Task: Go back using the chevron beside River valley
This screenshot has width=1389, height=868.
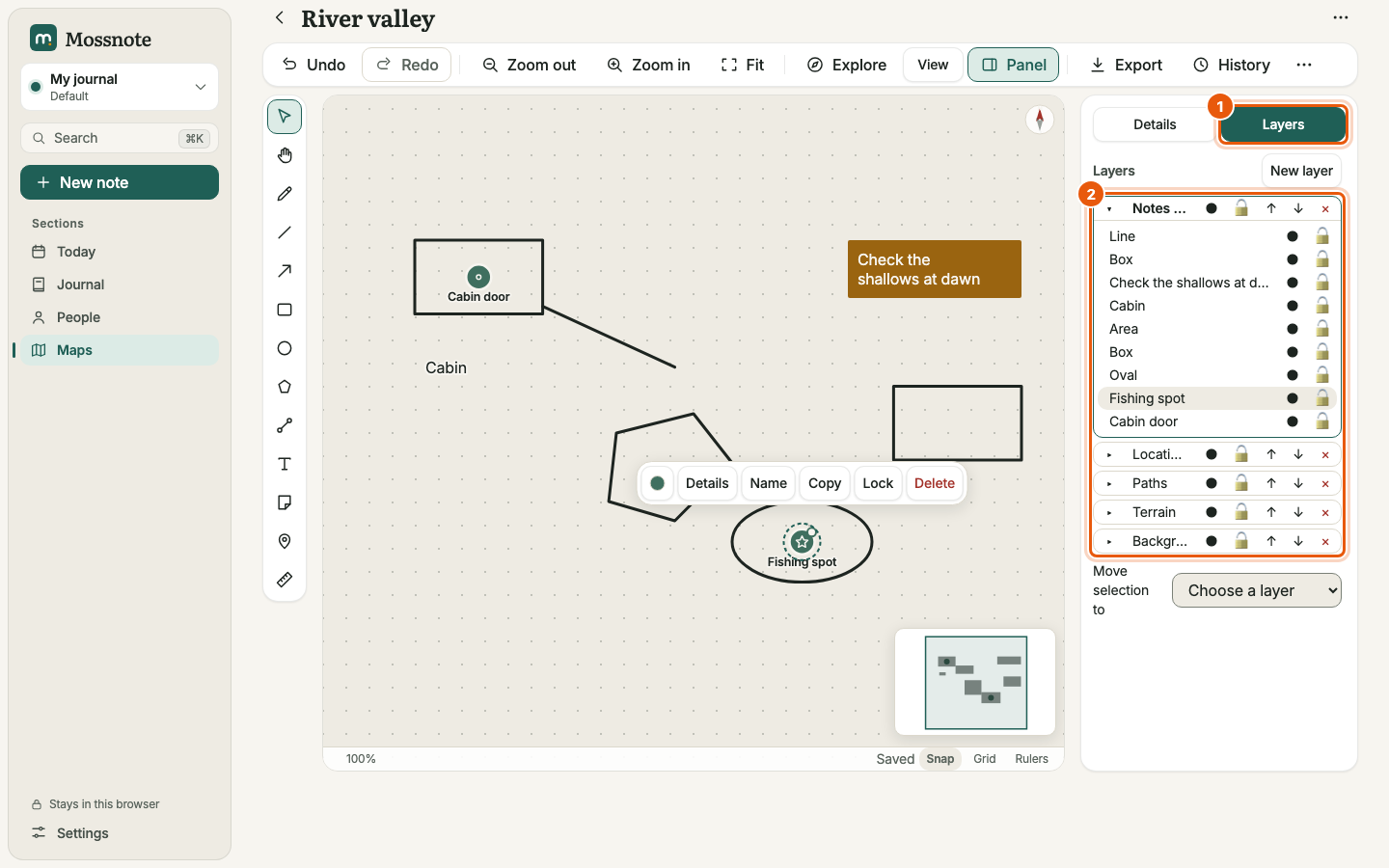Action: click(280, 17)
